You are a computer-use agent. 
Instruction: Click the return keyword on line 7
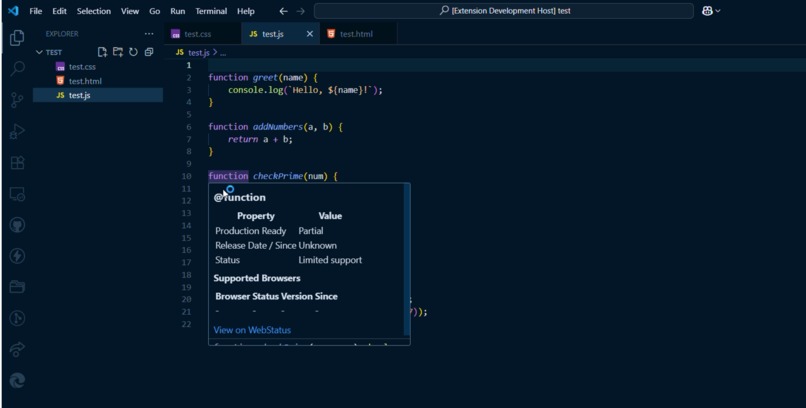(x=243, y=139)
